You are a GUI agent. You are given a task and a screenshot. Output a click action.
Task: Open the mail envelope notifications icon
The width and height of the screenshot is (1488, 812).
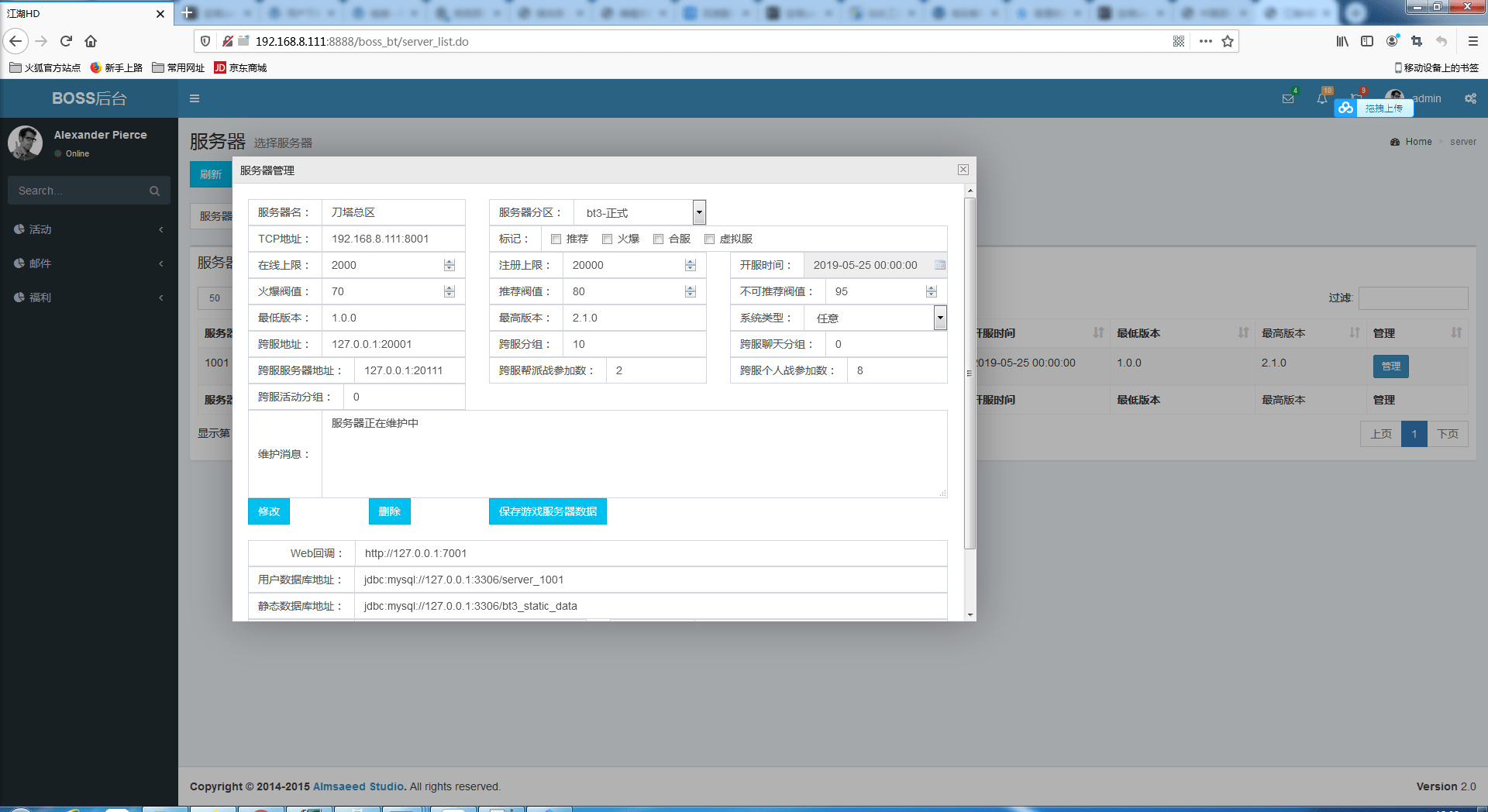pos(1288,98)
